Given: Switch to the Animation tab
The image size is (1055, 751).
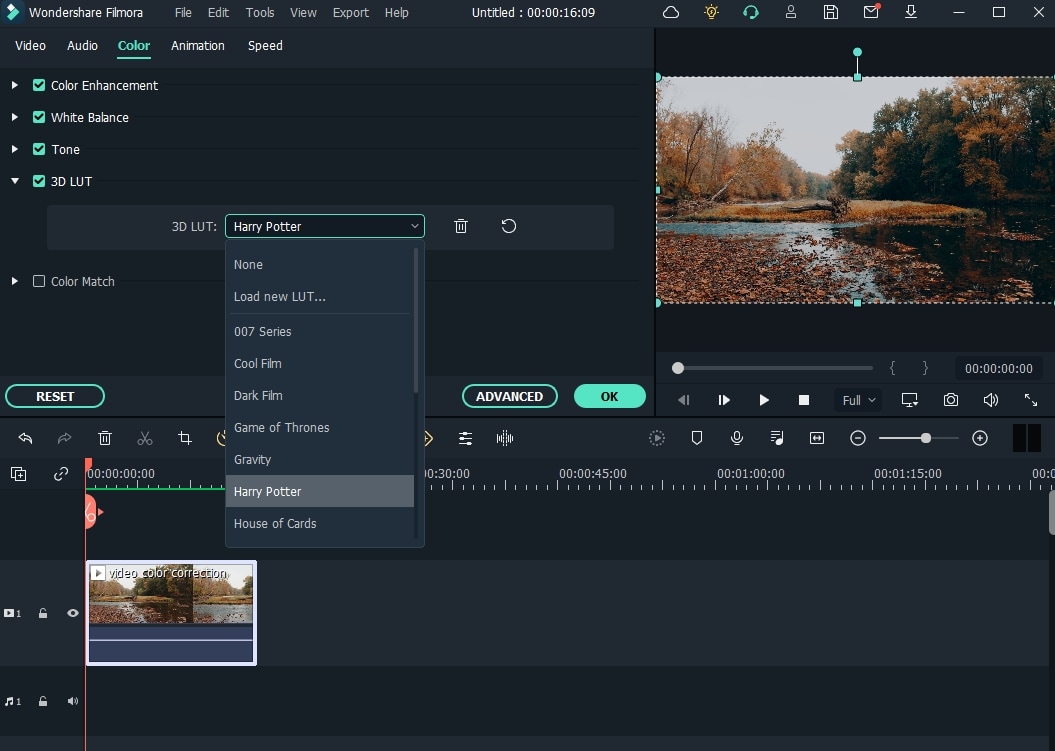Looking at the screenshot, I should [197, 46].
